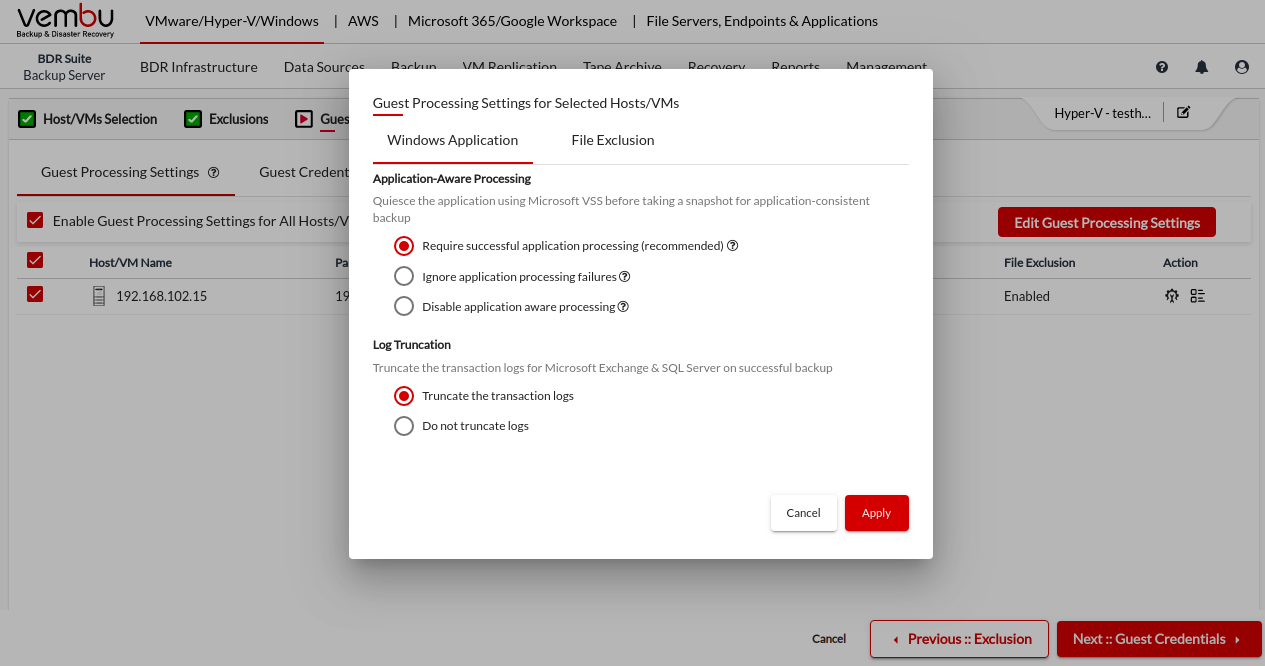Click the edit job name pencil icon

[1184, 113]
